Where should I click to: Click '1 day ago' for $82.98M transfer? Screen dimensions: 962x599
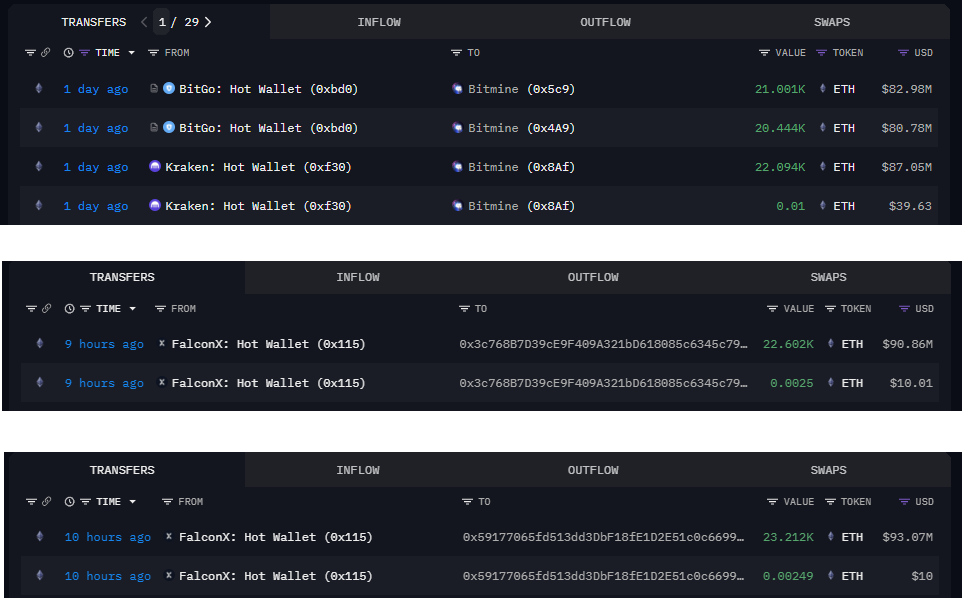point(96,89)
